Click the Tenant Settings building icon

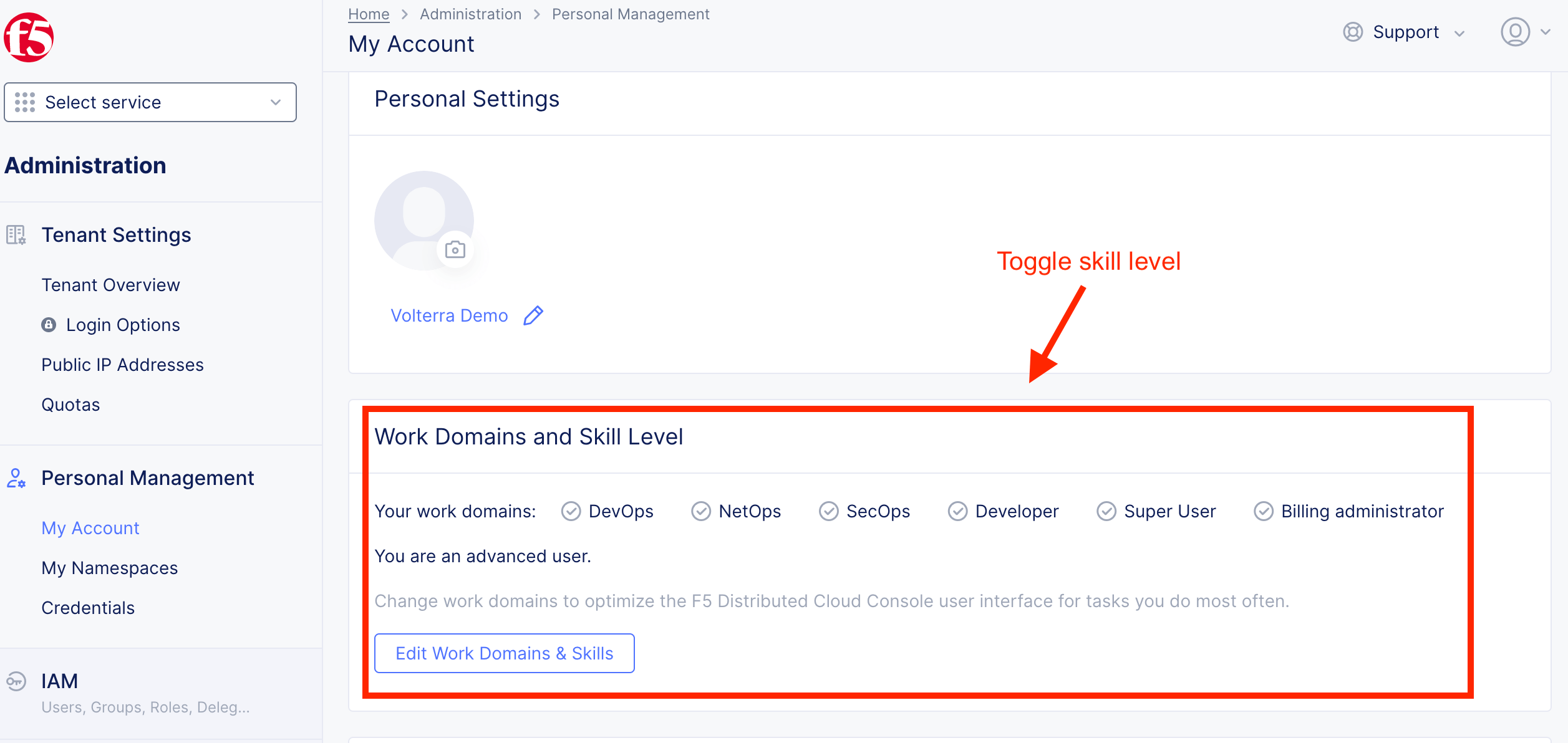[x=16, y=235]
